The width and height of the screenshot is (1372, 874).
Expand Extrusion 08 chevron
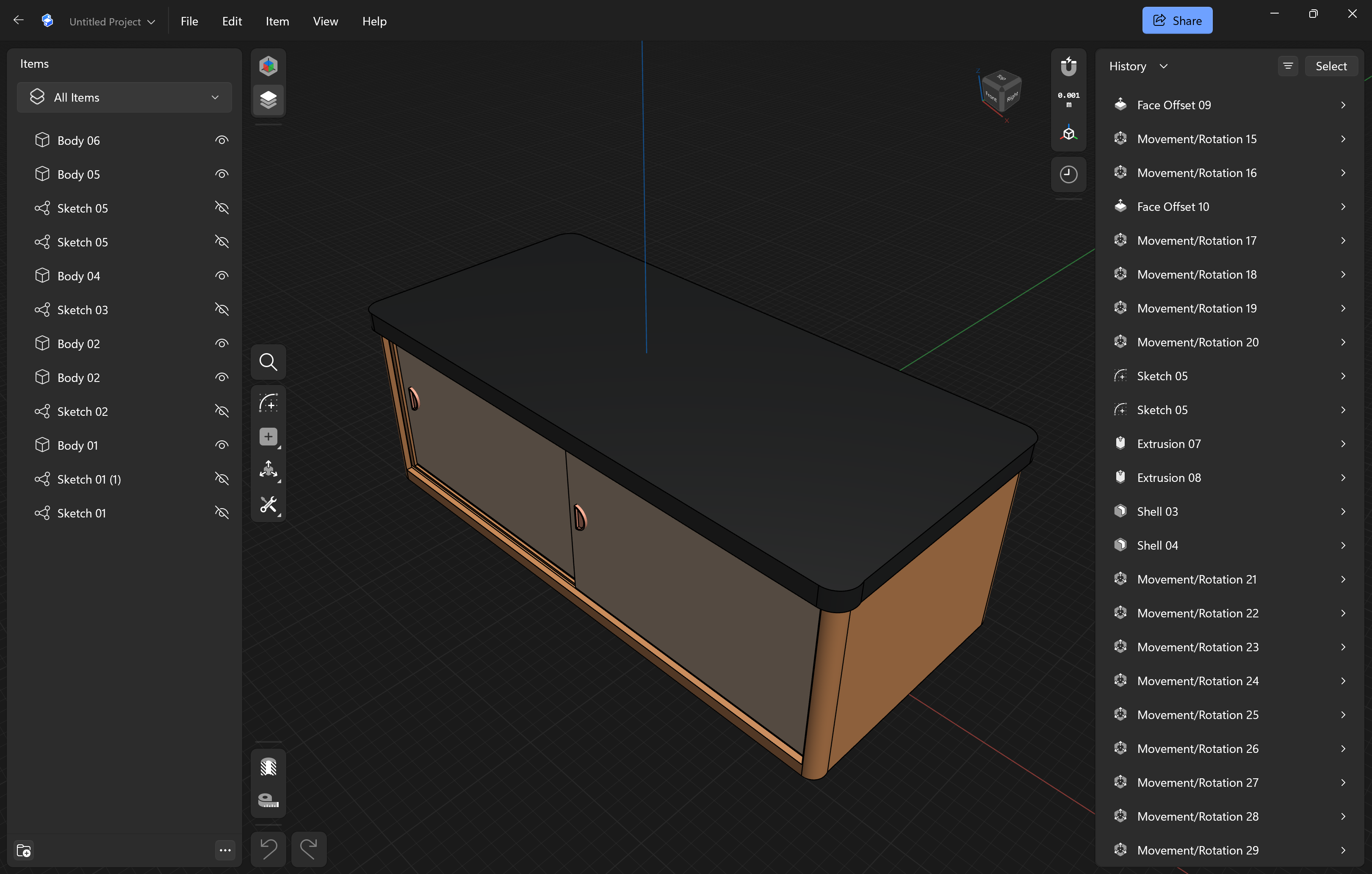point(1343,478)
